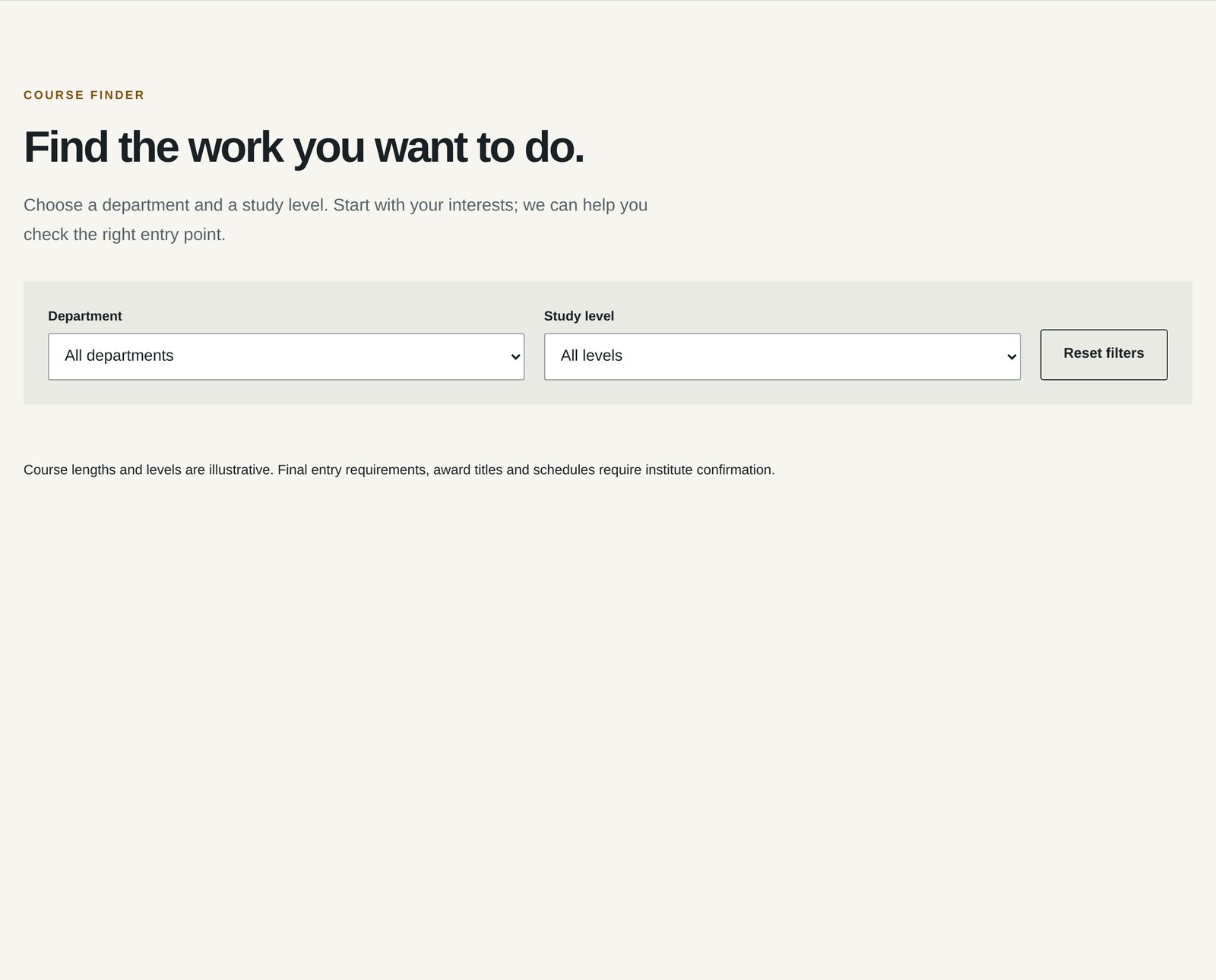Click the Study level field label
The height and width of the screenshot is (980, 1216).
pyautogui.click(x=579, y=316)
